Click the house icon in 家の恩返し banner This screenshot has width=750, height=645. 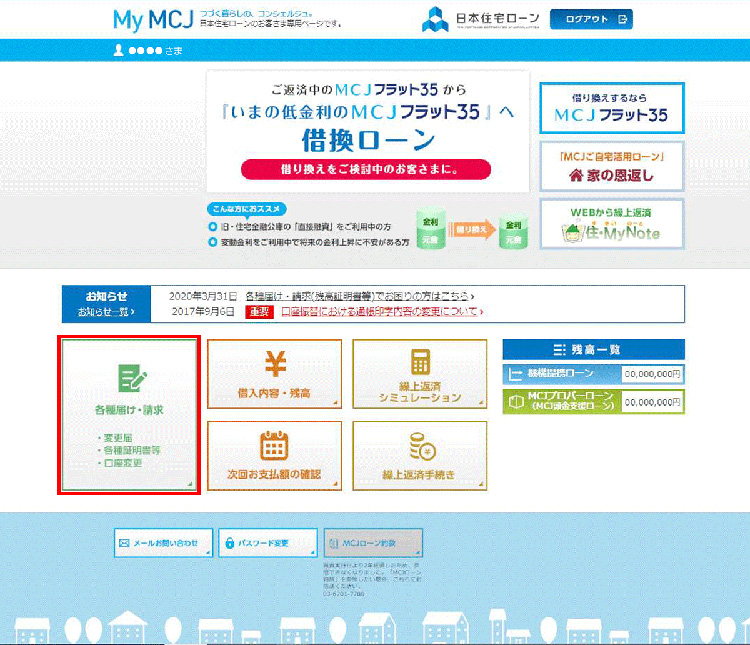pos(576,176)
